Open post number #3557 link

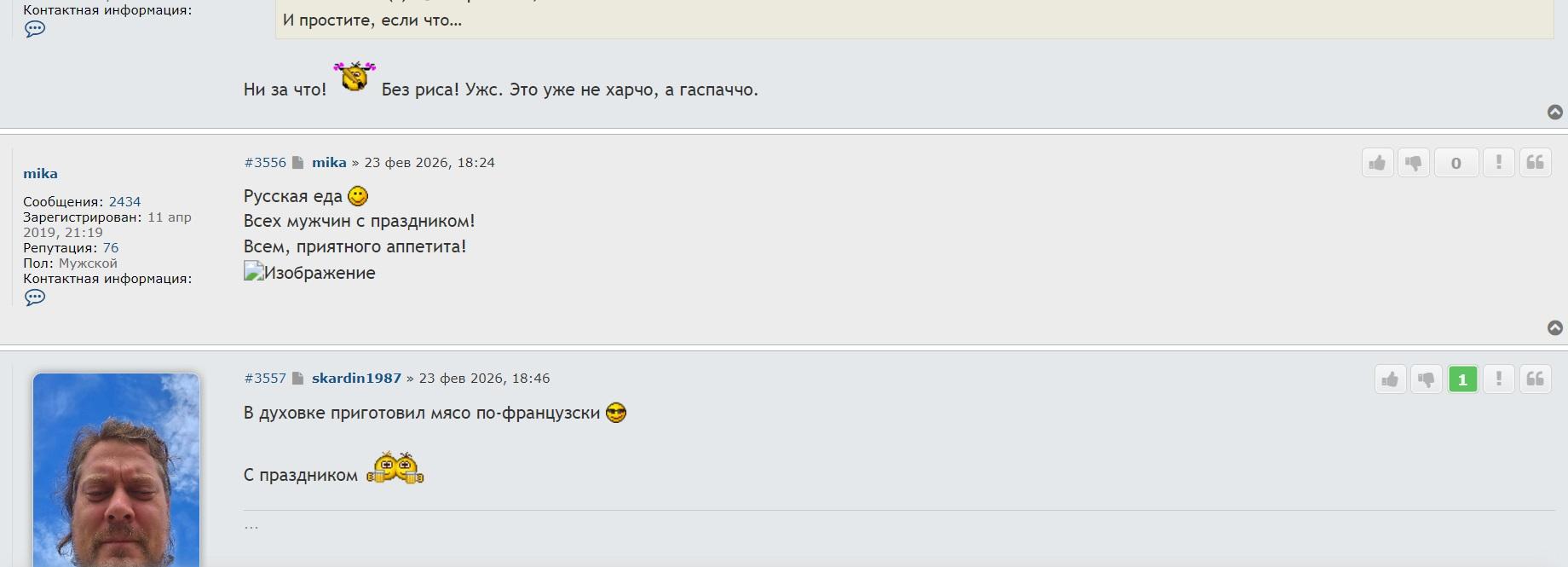(x=265, y=379)
